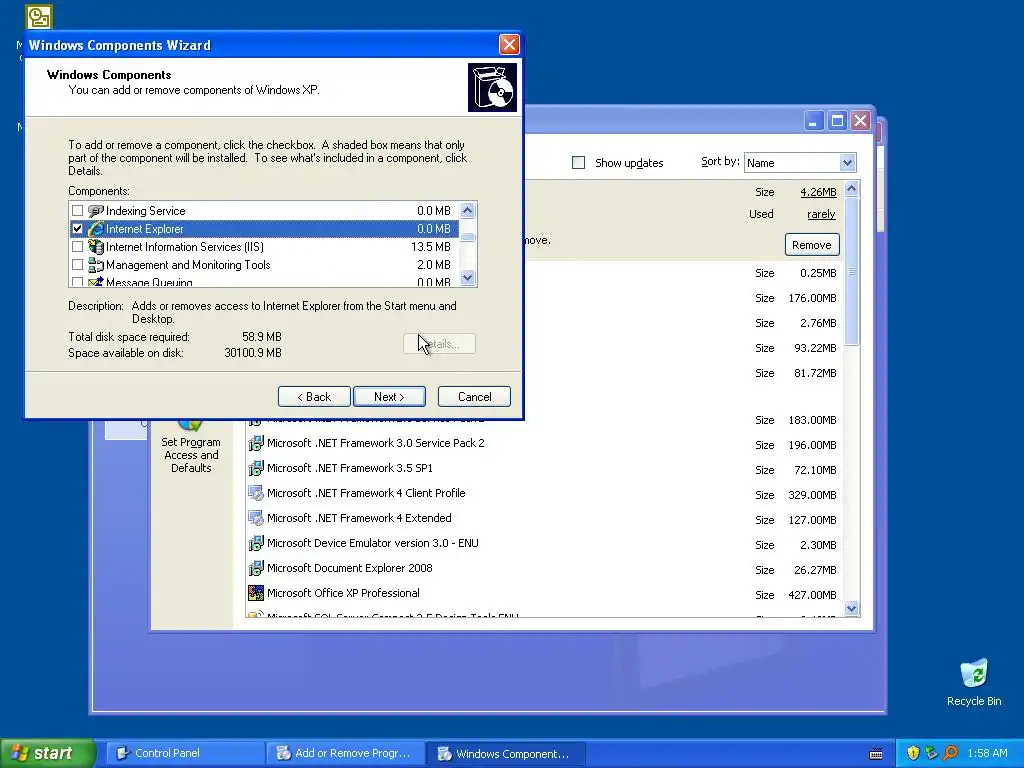Select Microsoft Office XP Professional entry

tap(344, 593)
